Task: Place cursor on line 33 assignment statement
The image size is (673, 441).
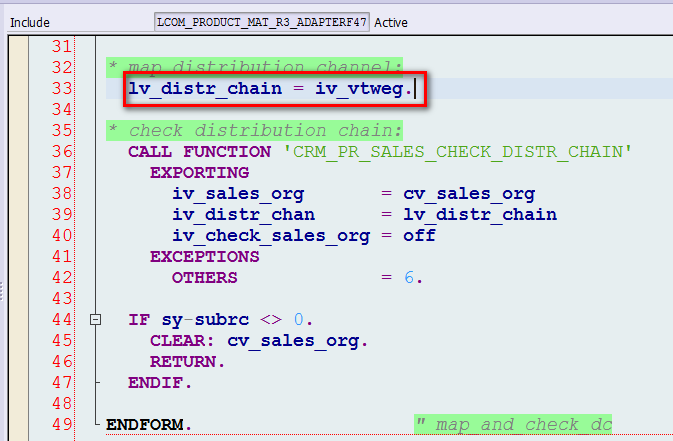Action: [271, 89]
